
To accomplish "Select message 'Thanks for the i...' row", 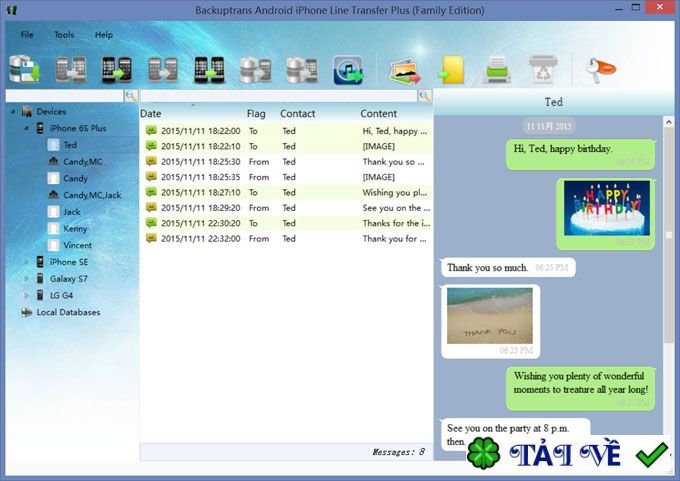I will click(x=287, y=223).
